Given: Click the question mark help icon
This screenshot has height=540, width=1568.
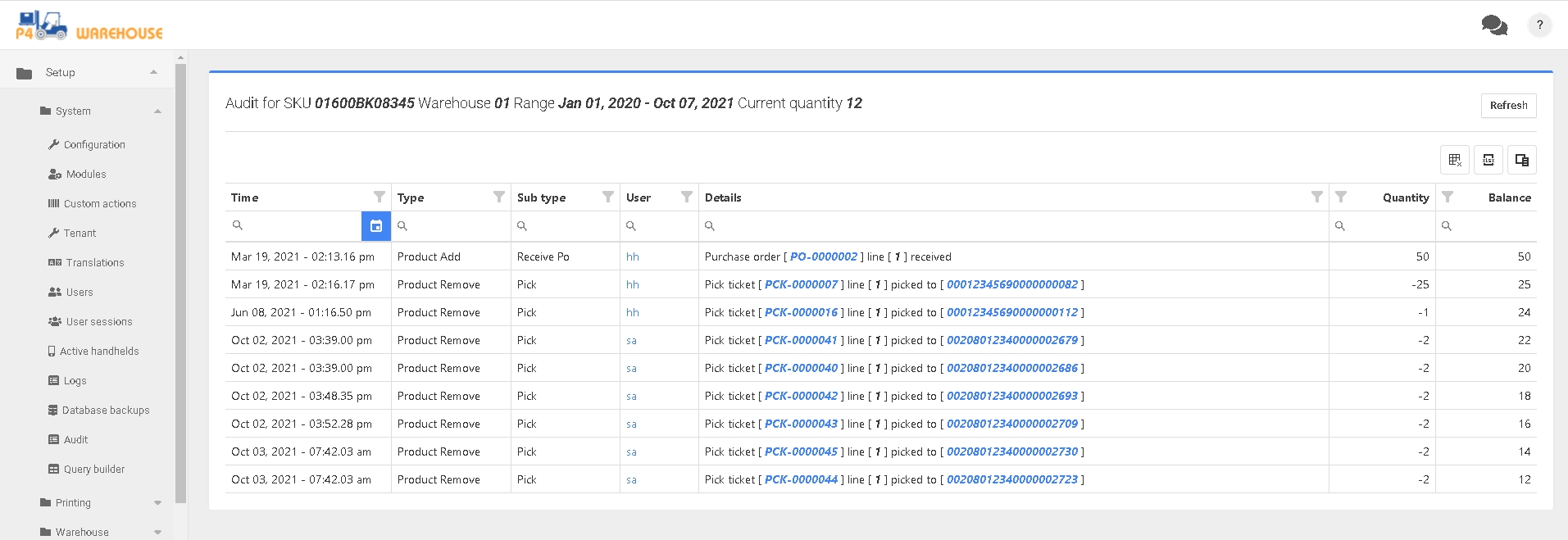Looking at the screenshot, I should coord(1539,25).
